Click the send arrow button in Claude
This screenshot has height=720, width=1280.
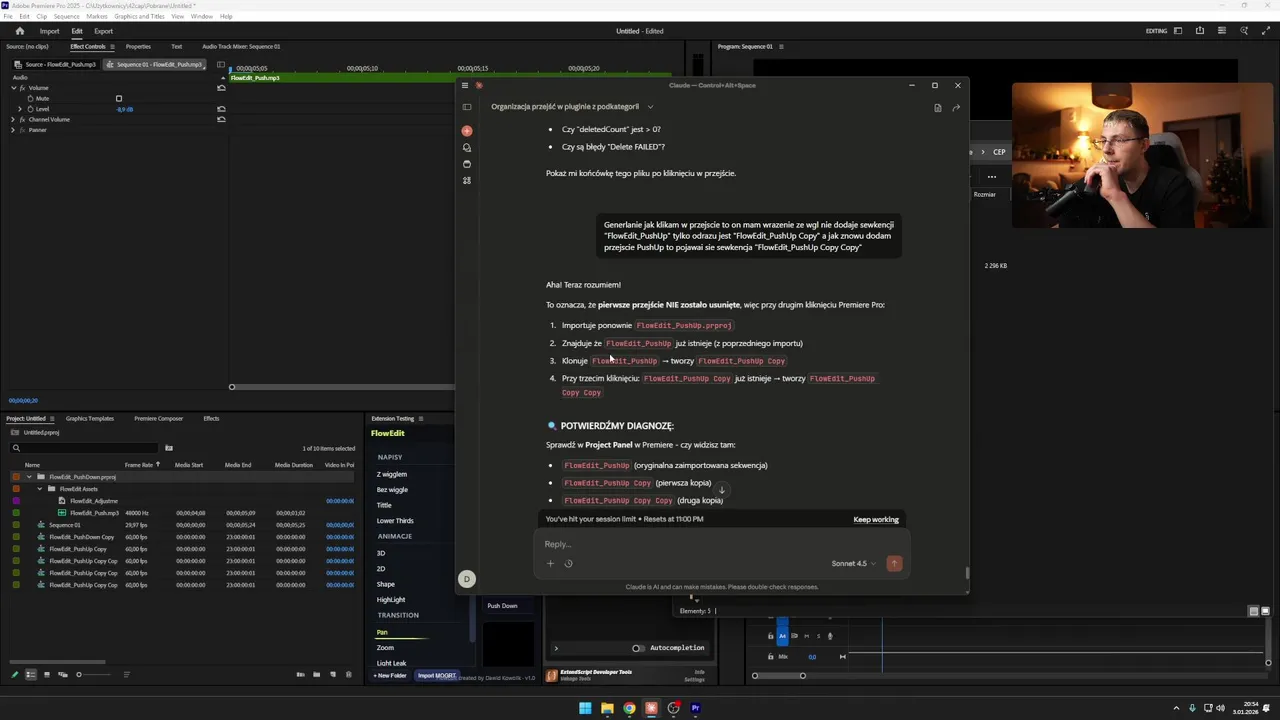point(894,563)
